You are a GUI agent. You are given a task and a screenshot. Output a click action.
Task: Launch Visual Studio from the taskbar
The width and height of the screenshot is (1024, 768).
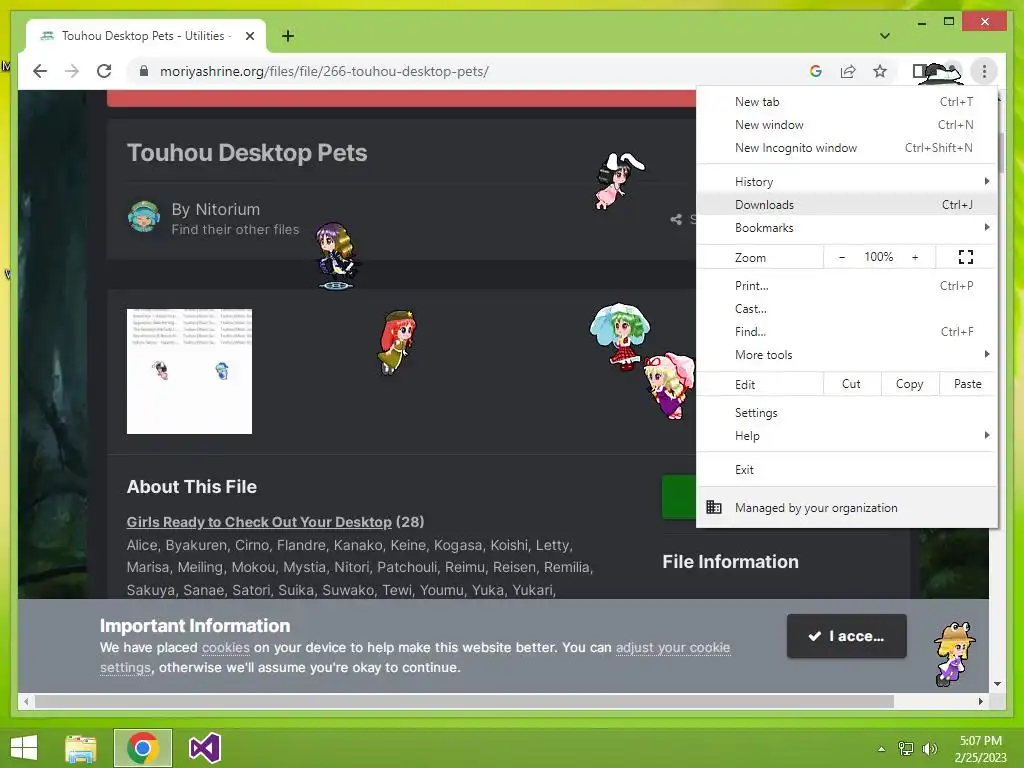tap(204, 748)
